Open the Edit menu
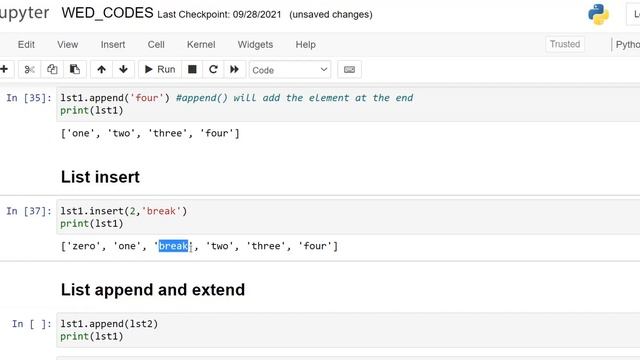This screenshot has width=640, height=360. 26,44
